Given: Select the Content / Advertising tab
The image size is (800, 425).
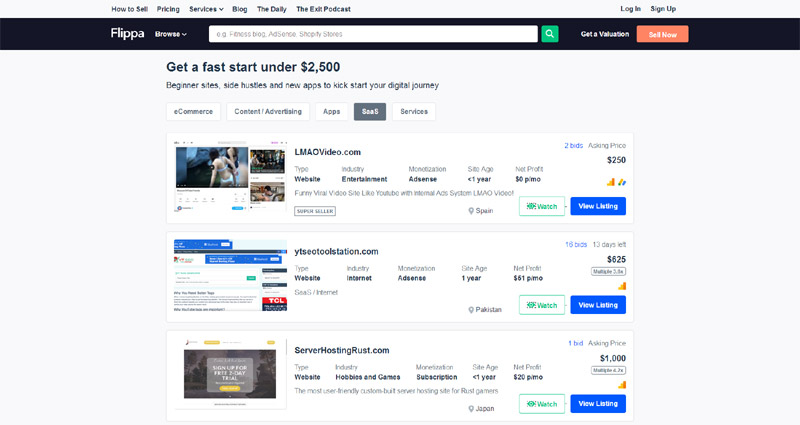Looking at the screenshot, I should [x=268, y=112].
